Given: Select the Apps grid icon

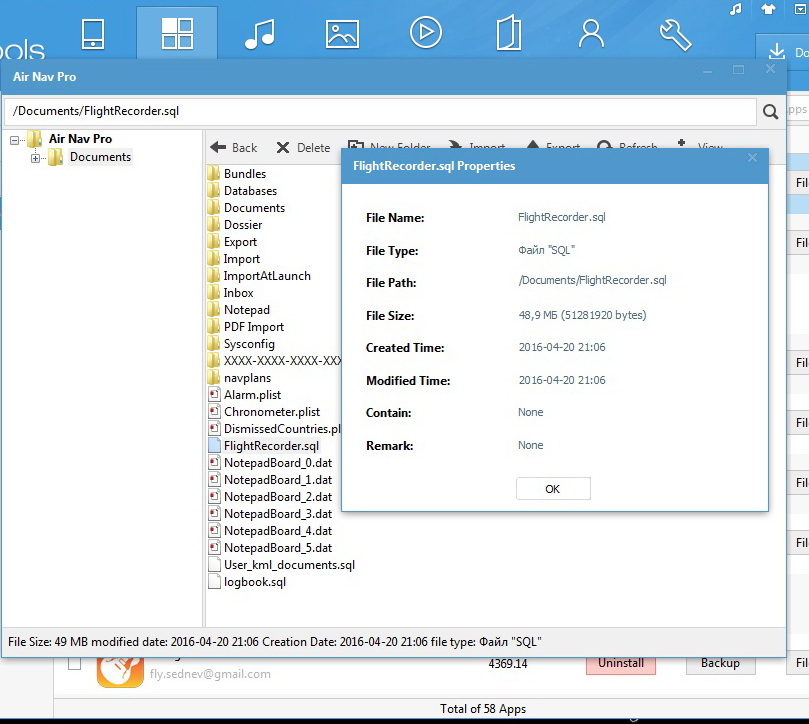Looking at the screenshot, I should [x=177, y=33].
